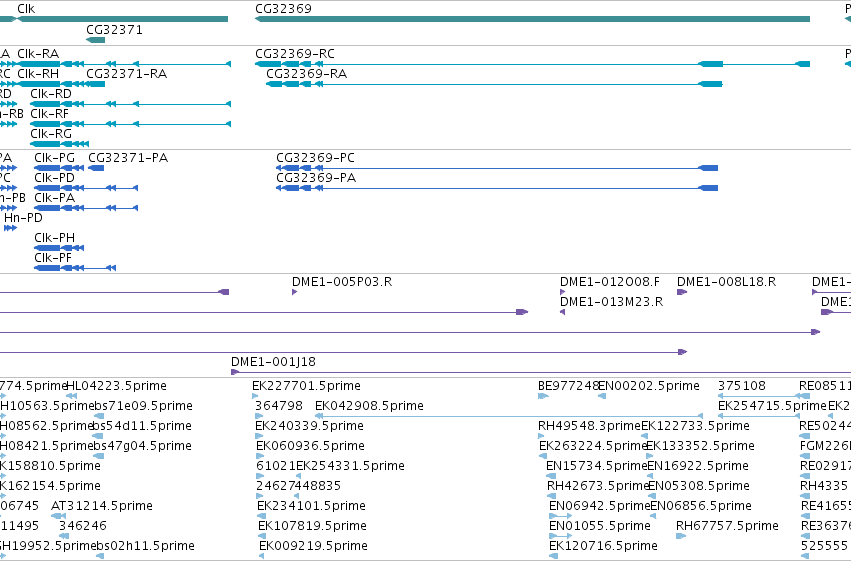Click EST bs71e09.5prime

[x=143, y=406]
